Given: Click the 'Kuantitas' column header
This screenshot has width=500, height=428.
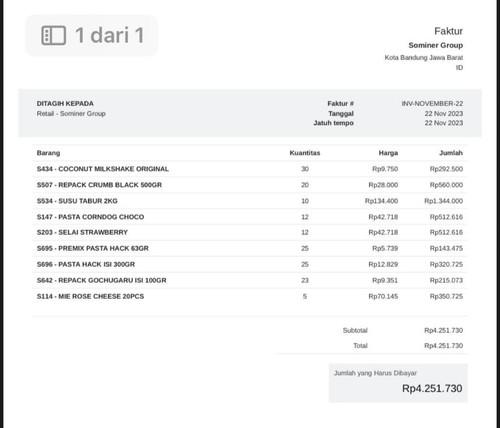Looking at the screenshot, I should click(x=305, y=153).
